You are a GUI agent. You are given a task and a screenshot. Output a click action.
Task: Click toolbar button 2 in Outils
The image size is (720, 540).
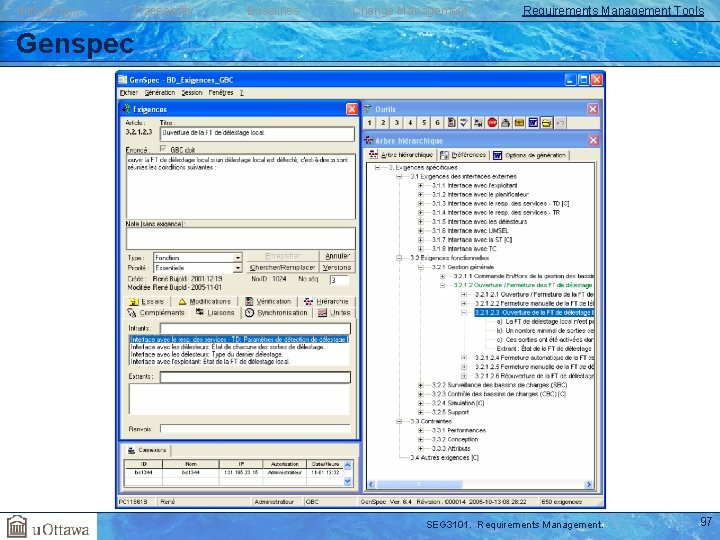tap(383, 123)
